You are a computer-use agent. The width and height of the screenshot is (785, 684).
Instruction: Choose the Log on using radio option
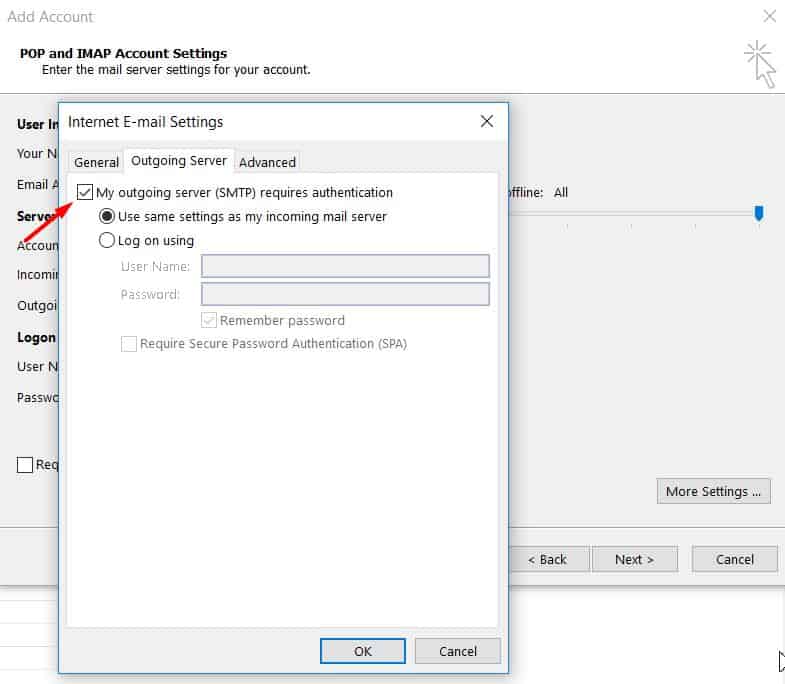point(107,240)
